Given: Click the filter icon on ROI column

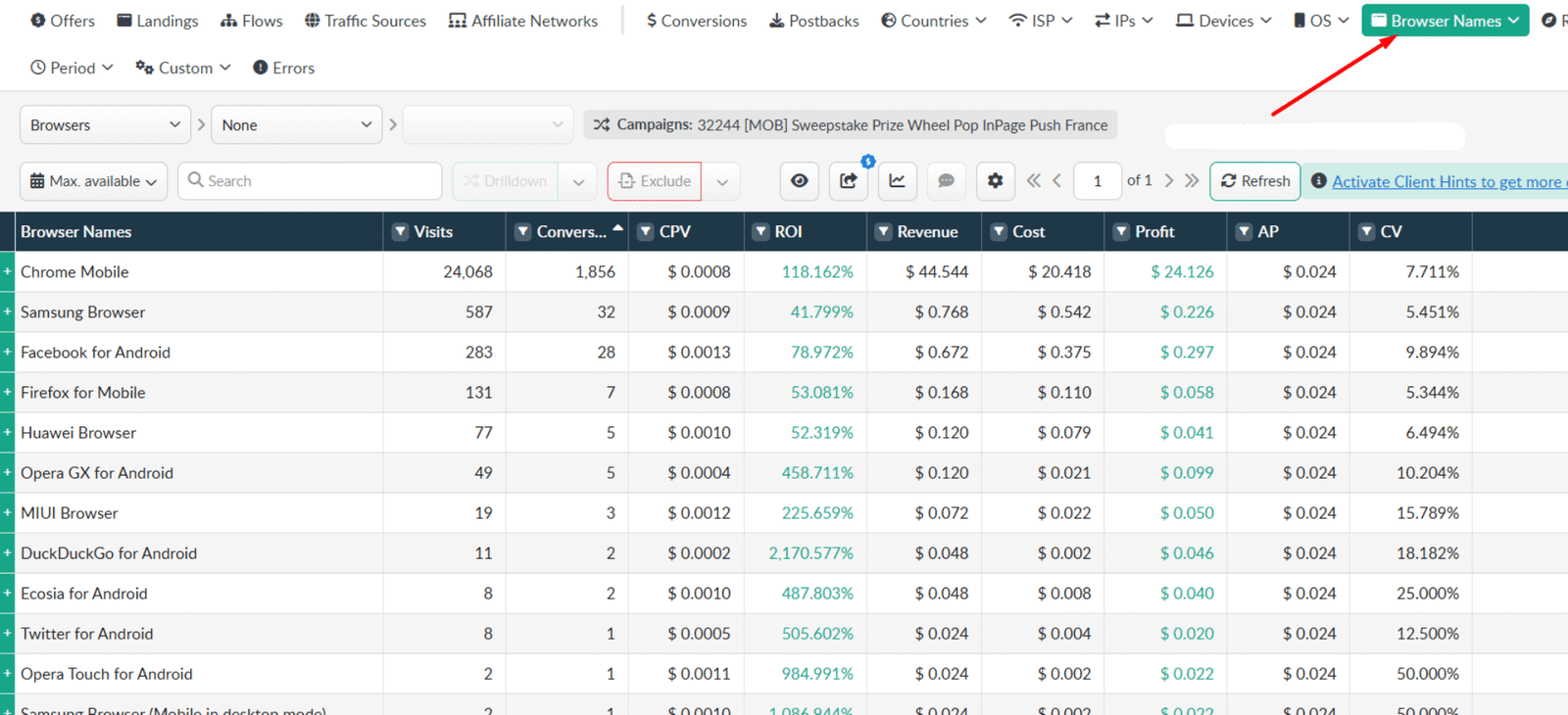Looking at the screenshot, I should [x=760, y=232].
